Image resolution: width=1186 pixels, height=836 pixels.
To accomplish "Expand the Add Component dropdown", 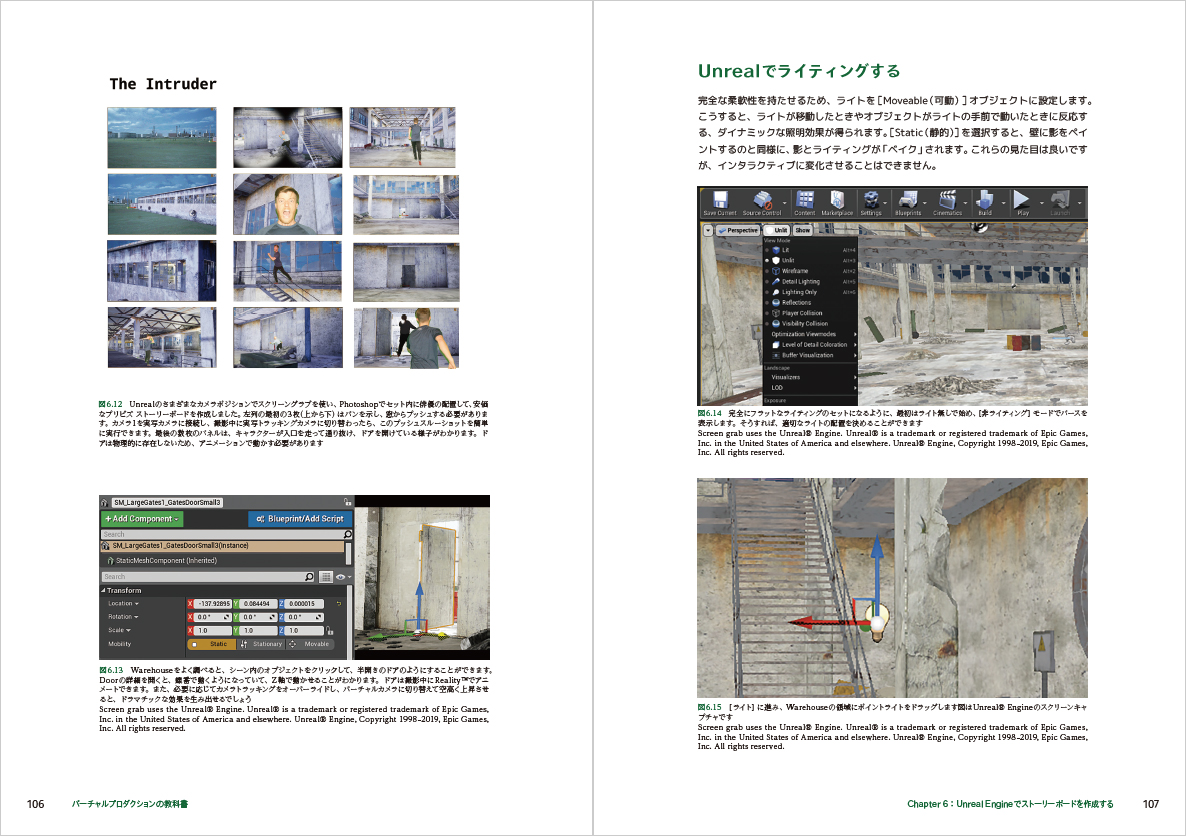I will click(142, 519).
